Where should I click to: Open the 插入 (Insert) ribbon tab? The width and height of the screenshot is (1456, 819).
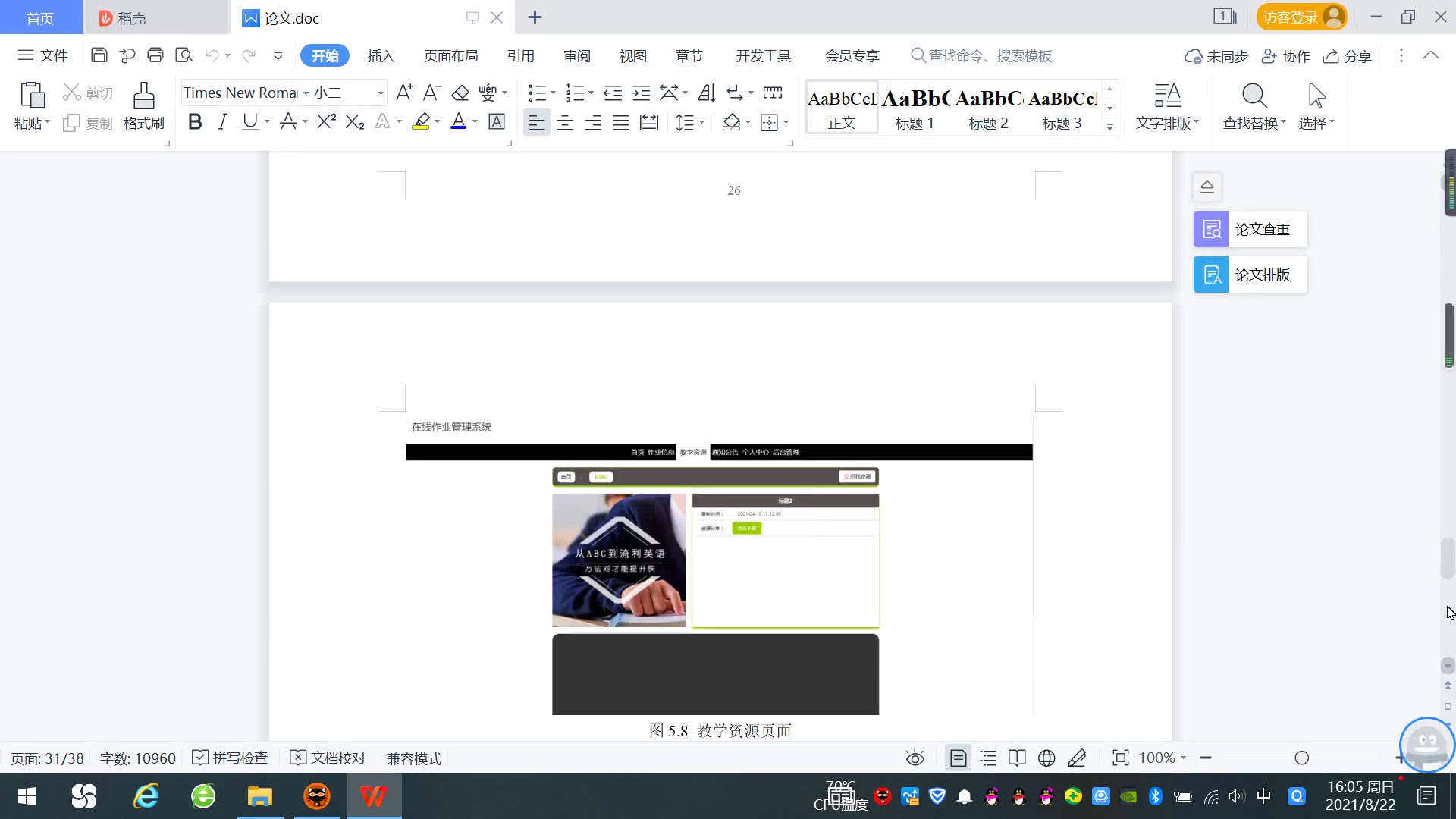point(381,55)
